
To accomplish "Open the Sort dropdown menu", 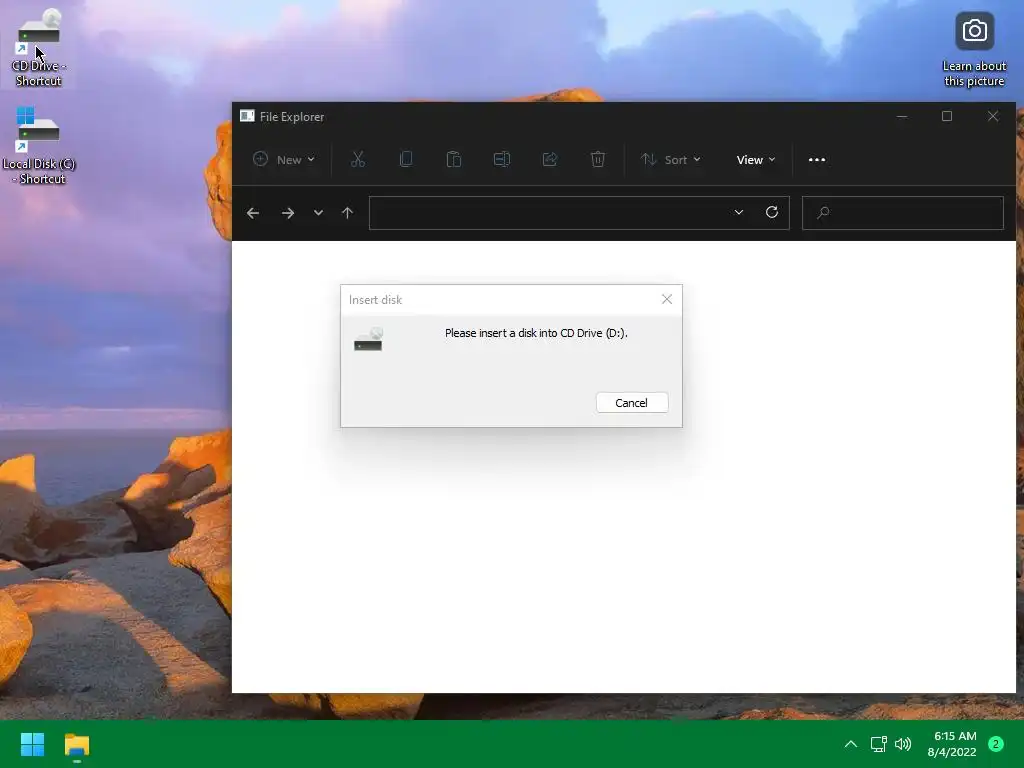I will coord(671,159).
